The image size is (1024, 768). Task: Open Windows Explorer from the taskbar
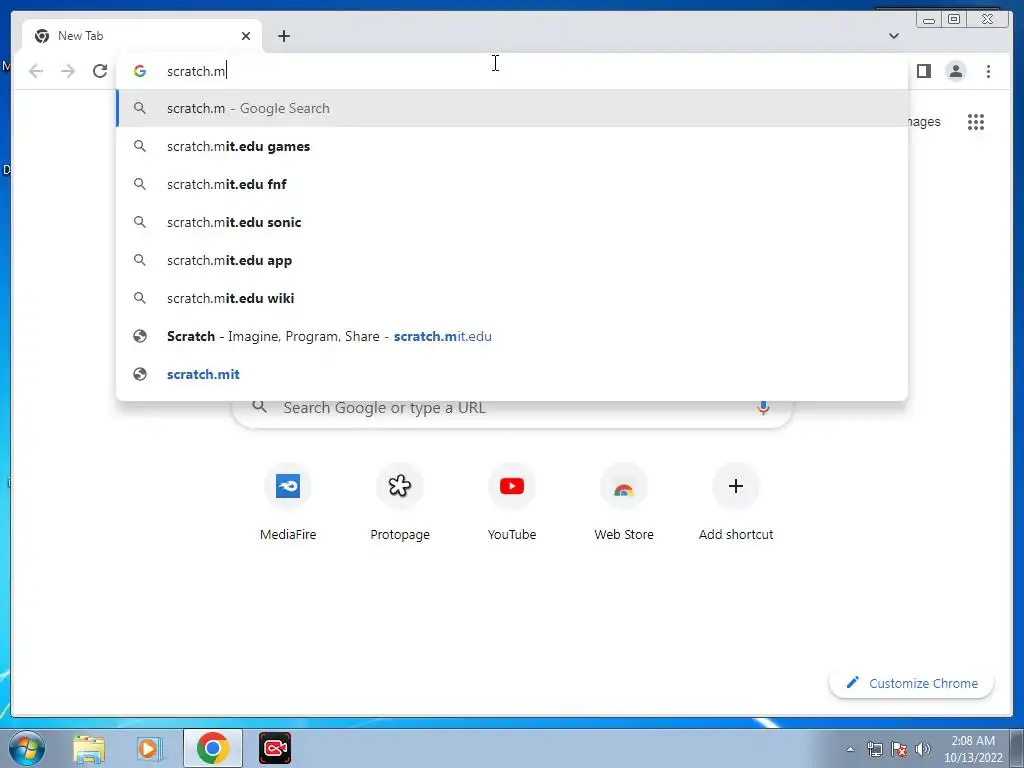point(89,748)
